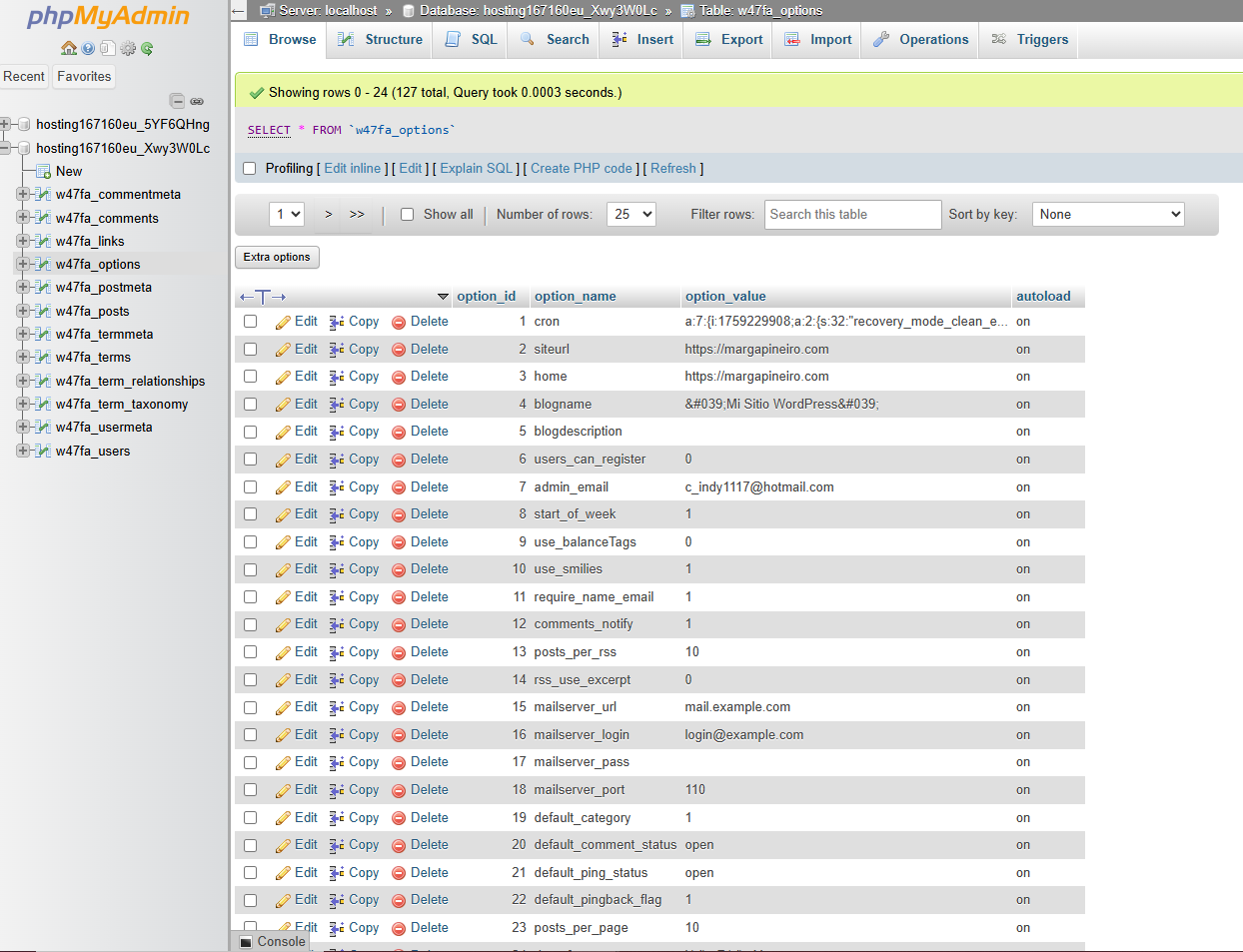Open the Number of rows dropdown
Screen dimensions: 1243x952
[x=630, y=215]
